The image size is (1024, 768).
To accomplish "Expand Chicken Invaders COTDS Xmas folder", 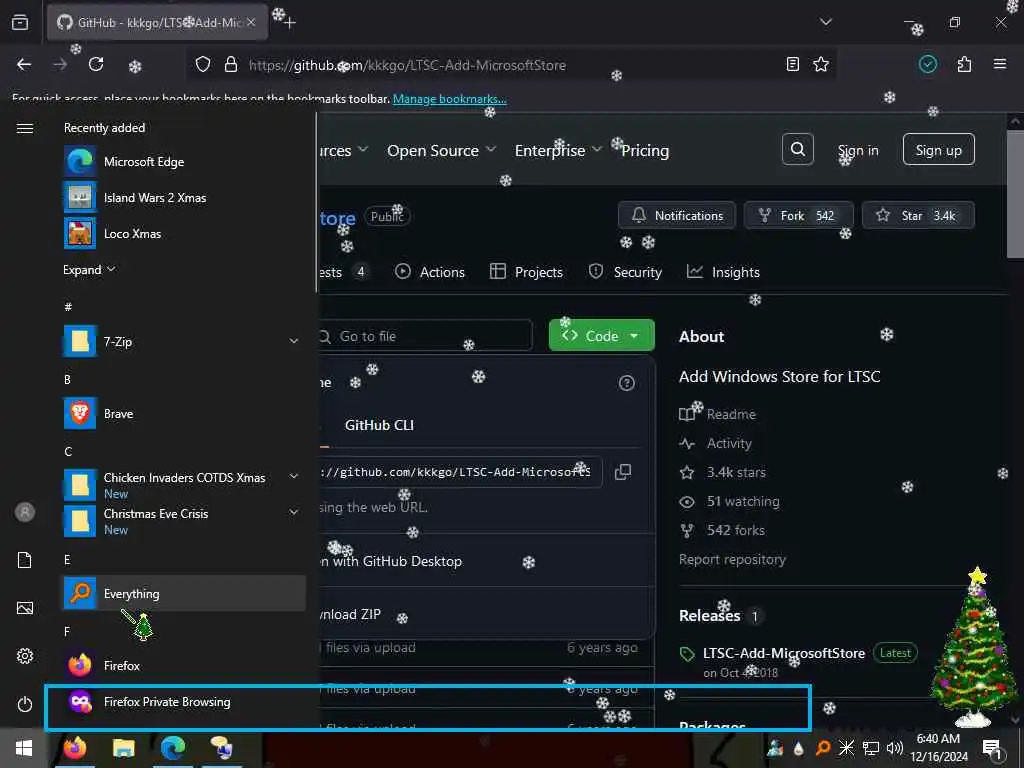I will click(184, 485).
